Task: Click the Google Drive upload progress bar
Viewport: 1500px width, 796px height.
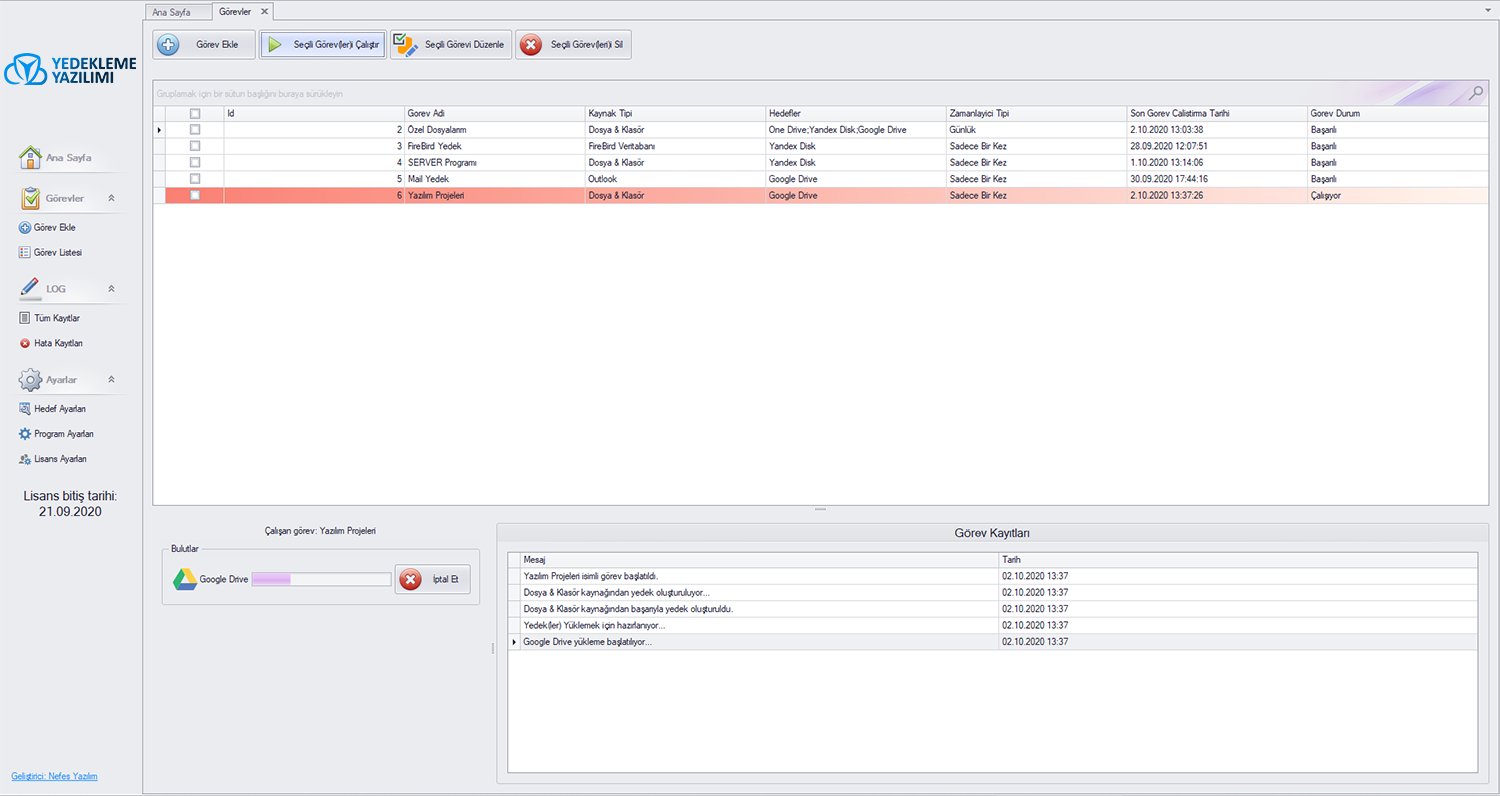Action: pos(320,579)
